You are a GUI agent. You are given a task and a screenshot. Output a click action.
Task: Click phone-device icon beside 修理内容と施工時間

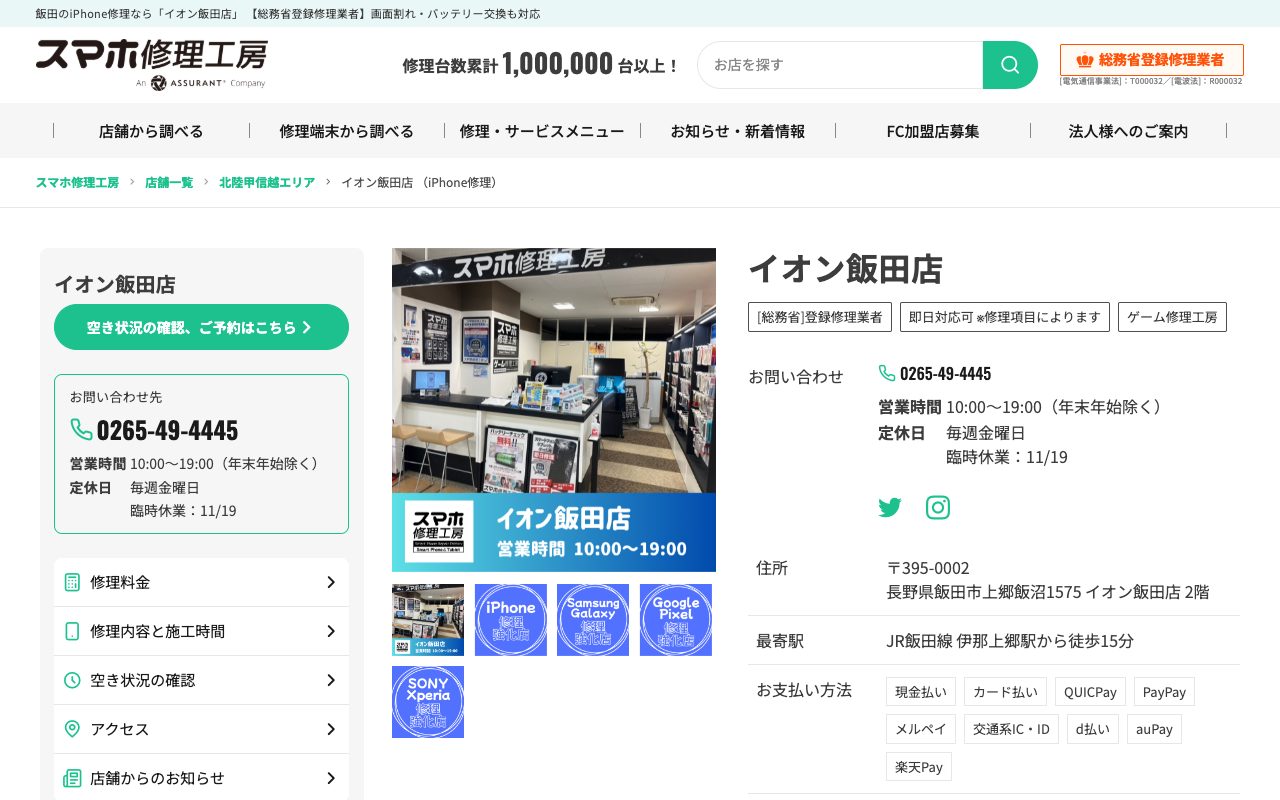point(72,631)
